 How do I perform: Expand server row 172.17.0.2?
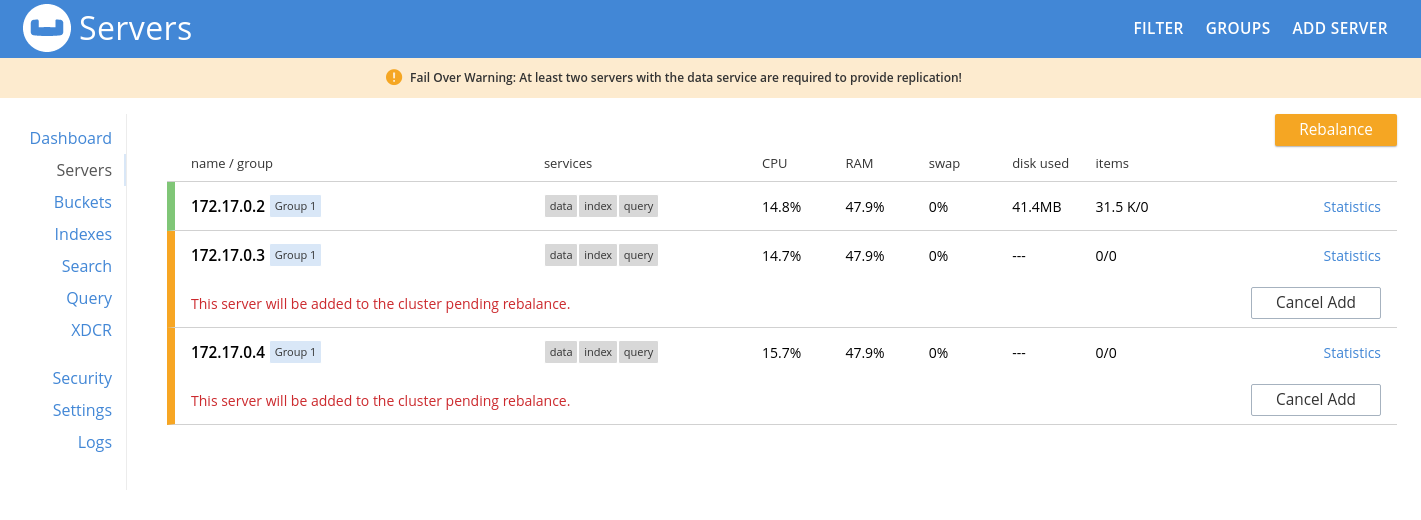point(228,207)
